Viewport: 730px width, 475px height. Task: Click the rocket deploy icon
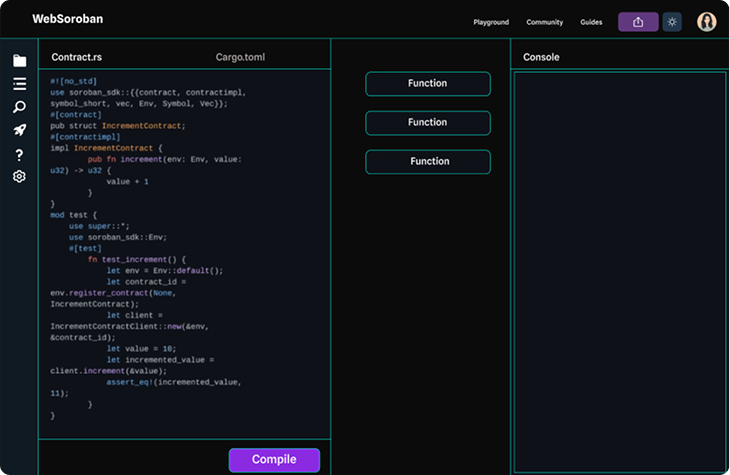click(19, 130)
